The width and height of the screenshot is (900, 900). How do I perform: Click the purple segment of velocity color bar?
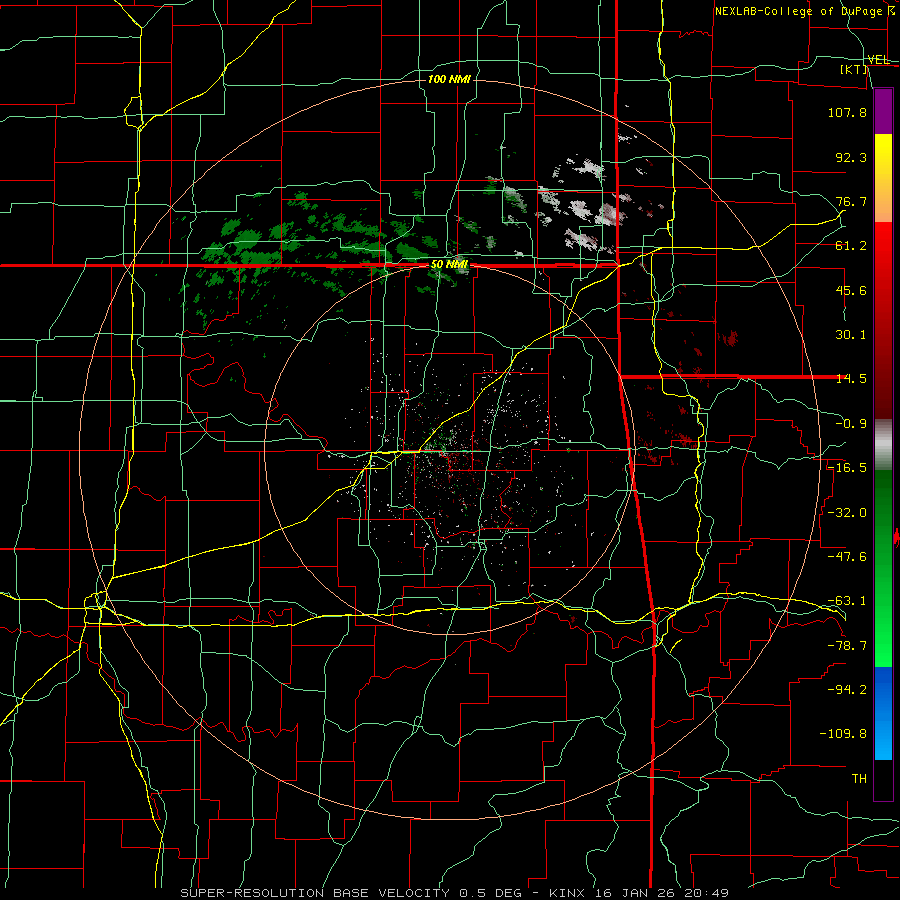tap(883, 111)
